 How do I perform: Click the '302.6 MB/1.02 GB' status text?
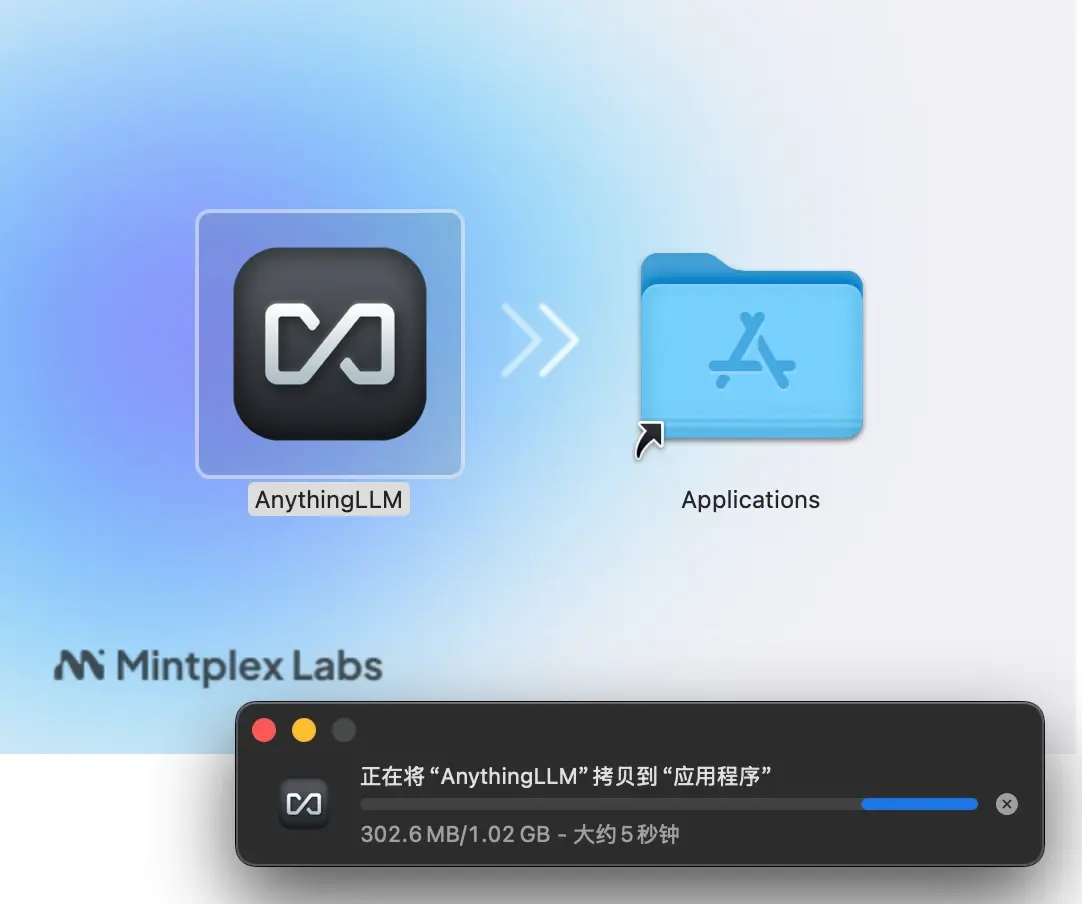tap(455, 834)
